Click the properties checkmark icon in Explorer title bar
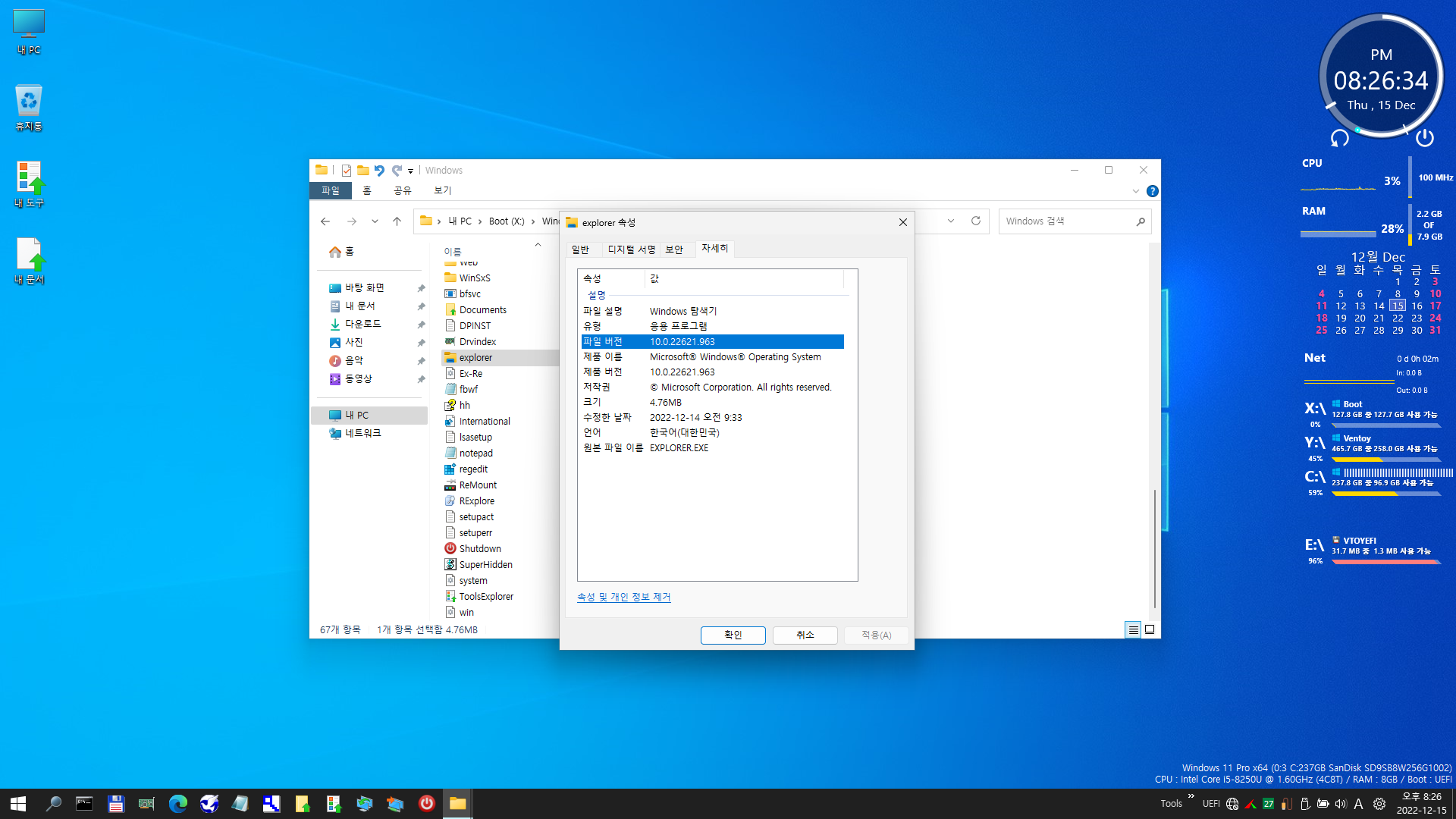Image resolution: width=1456 pixels, height=819 pixels. tap(347, 170)
